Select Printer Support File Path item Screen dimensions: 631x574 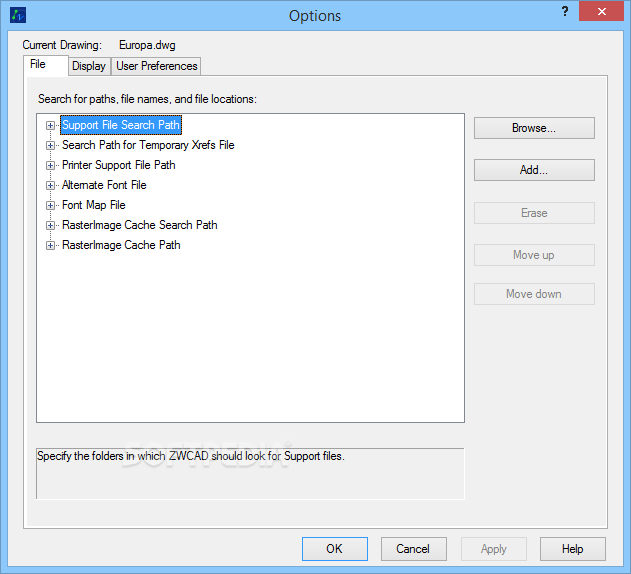[119, 165]
